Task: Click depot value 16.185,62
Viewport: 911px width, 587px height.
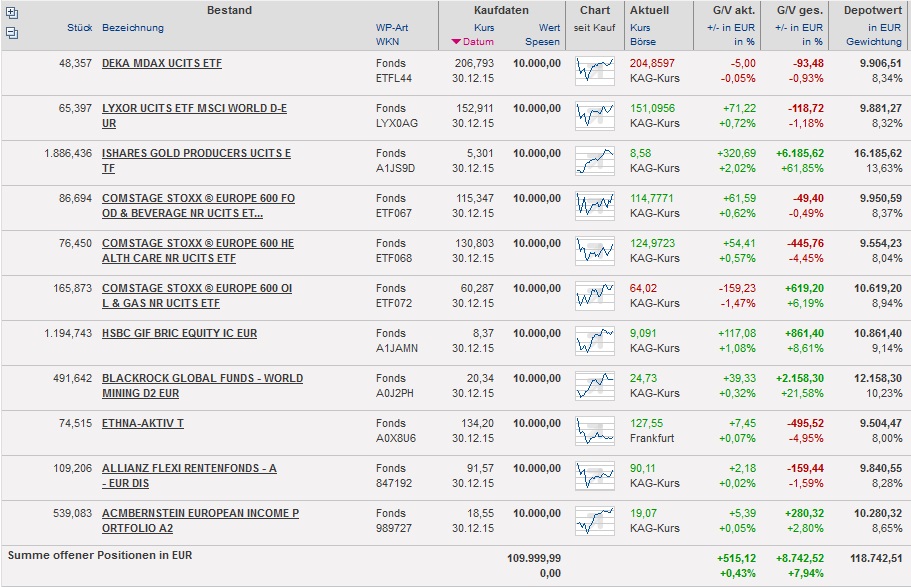Action: (x=878, y=153)
